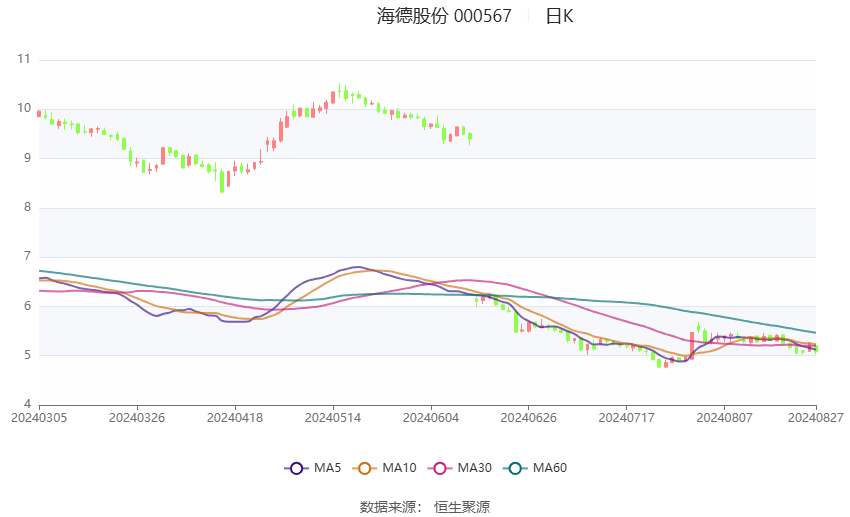Image resolution: width=850 pixels, height=517 pixels.
Task: Click the 20240807 date axis label
Action: [x=724, y=418]
